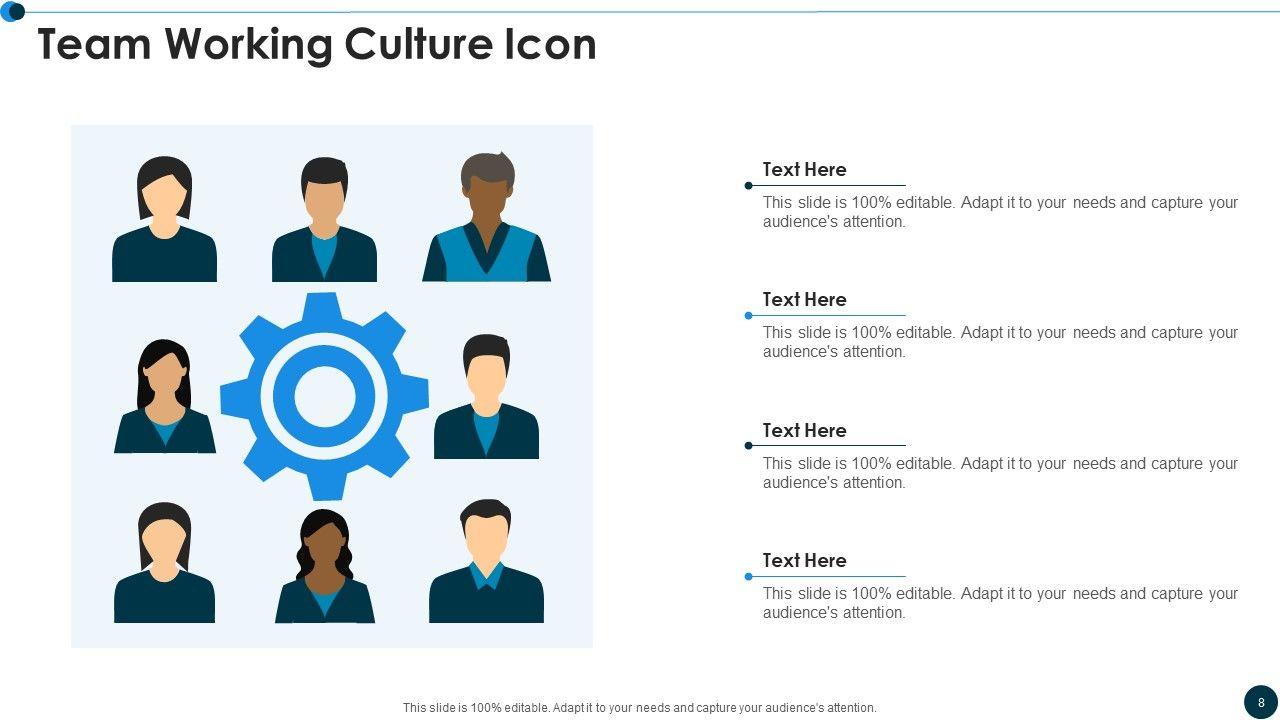Click the second "Text Here" heading
Screen dimensions: 1280x720
pos(804,299)
